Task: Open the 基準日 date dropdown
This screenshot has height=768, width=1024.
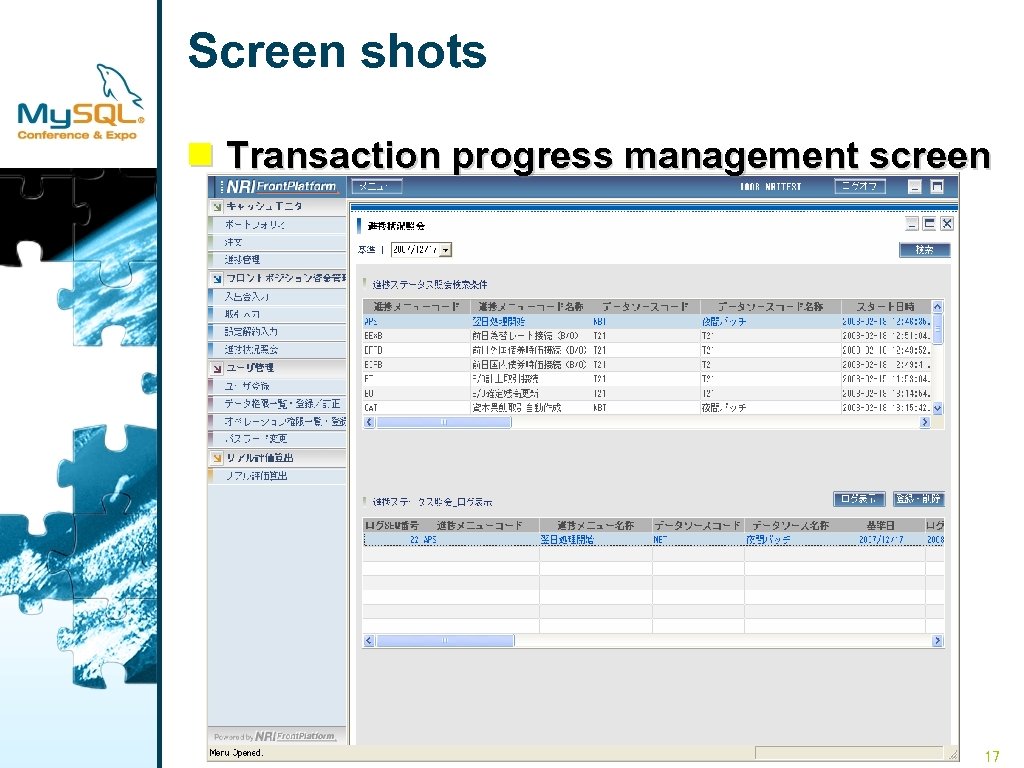Action: tap(444, 250)
